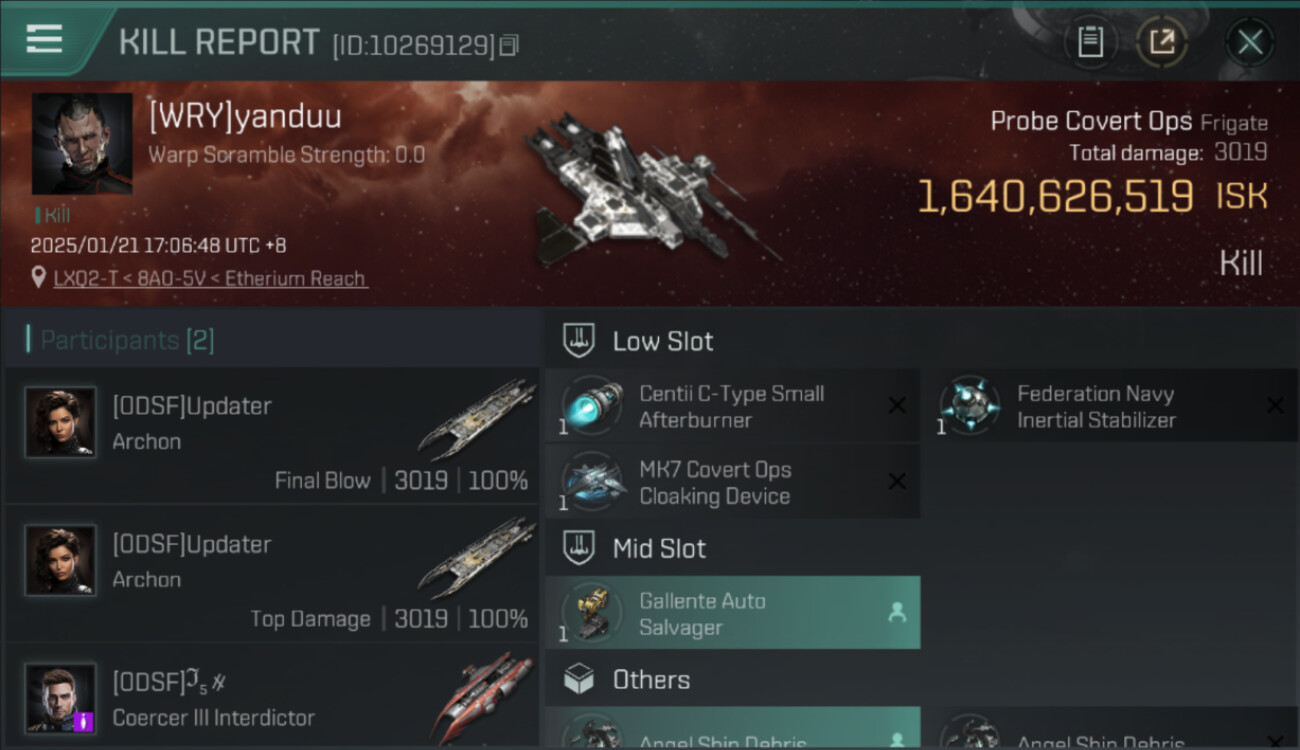1300x750 pixels.
Task: Select Federation Navy Inertial Stabilizer icon
Action: [969, 405]
